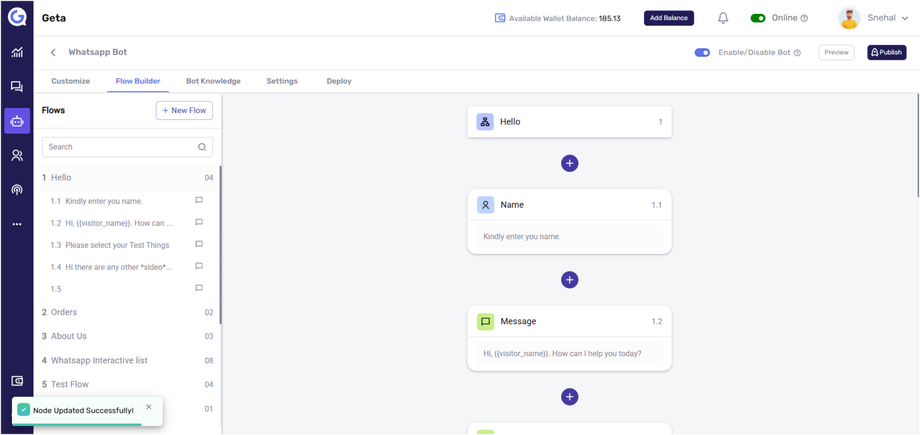
Task: Click message icon on row 1.2
Action: coord(199,222)
